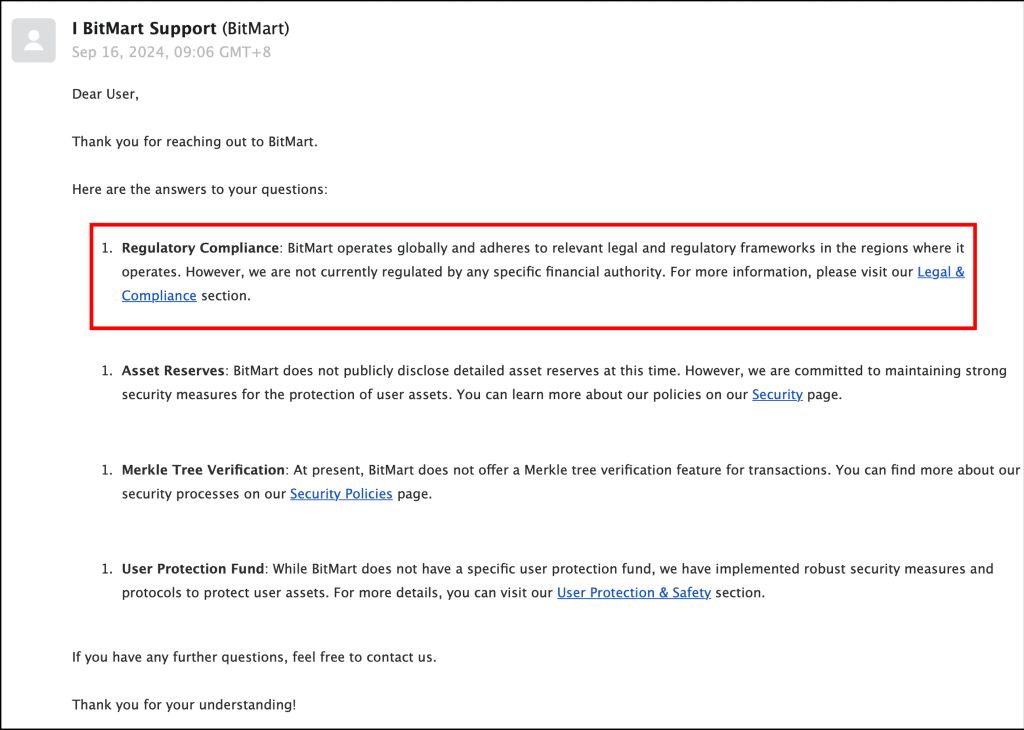The image size is (1024, 730).
Task: Click 'Here are the answers to your questions' text
Action: 200,189
